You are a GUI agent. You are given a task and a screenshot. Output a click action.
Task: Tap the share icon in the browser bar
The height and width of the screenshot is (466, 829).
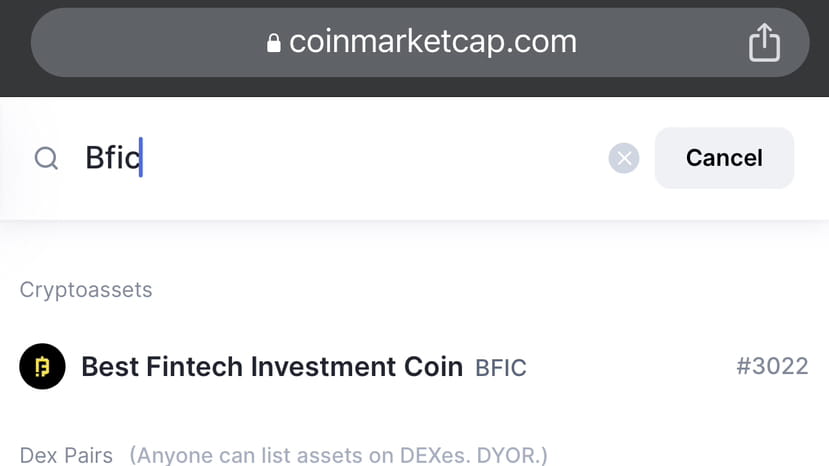(x=763, y=42)
